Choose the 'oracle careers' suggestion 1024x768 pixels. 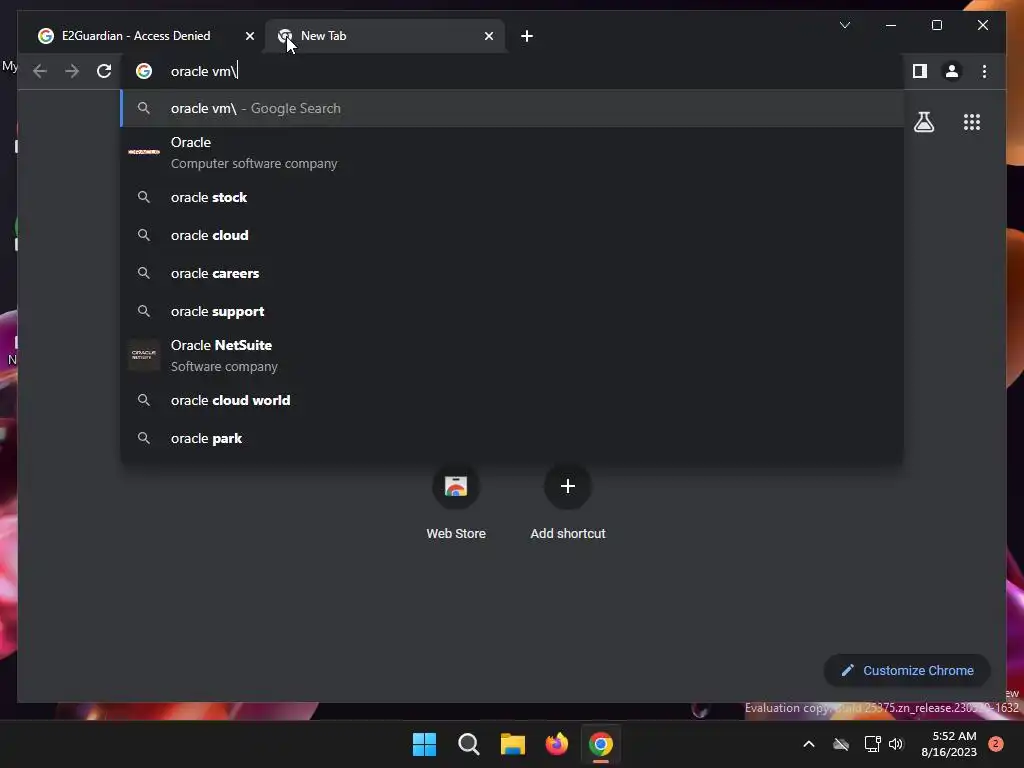[x=513, y=273]
